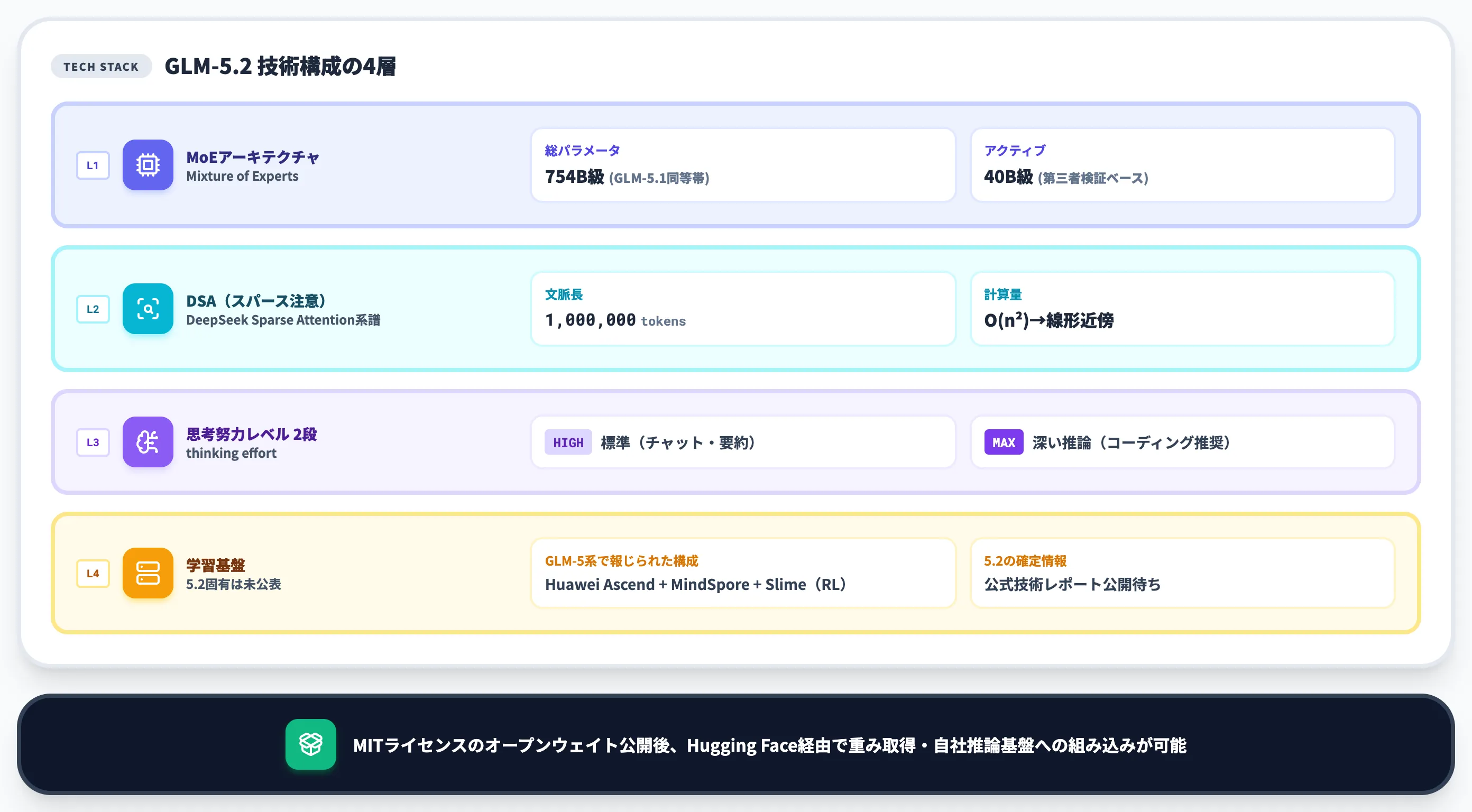Click the 標準（チャット・要約）text
Screen dimensions: 1472x812
coord(678,442)
